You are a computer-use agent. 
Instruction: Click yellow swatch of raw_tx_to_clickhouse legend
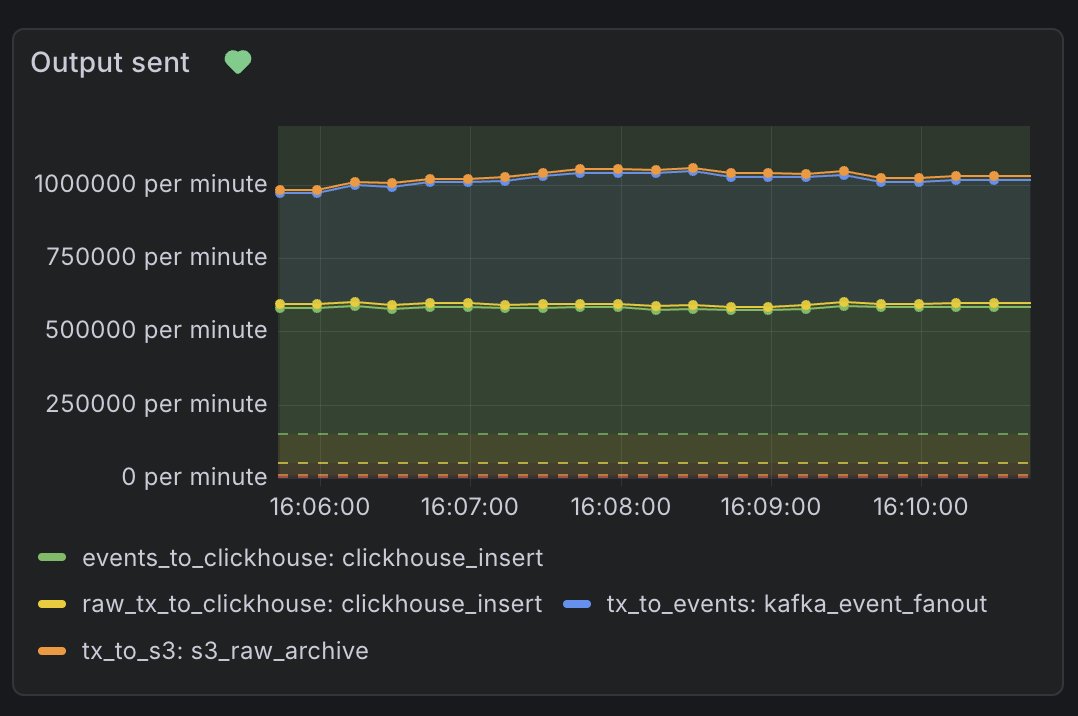click(52, 605)
